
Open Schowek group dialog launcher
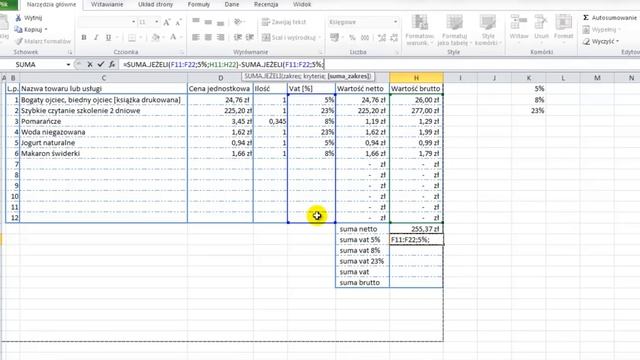tap(70, 52)
